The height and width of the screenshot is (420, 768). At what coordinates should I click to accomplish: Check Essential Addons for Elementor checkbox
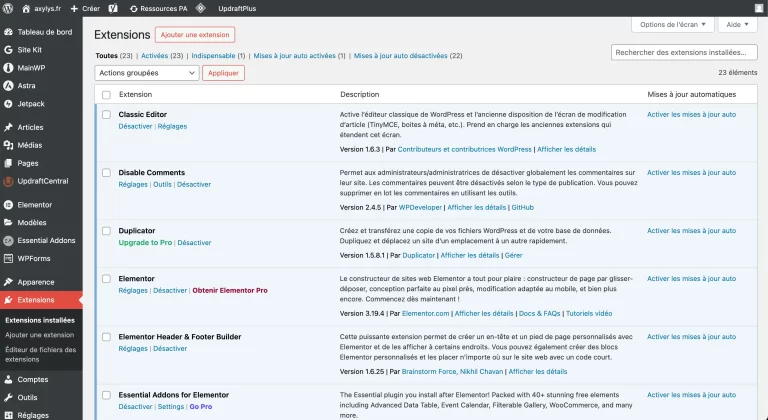pyautogui.click(x=106, y=395)
